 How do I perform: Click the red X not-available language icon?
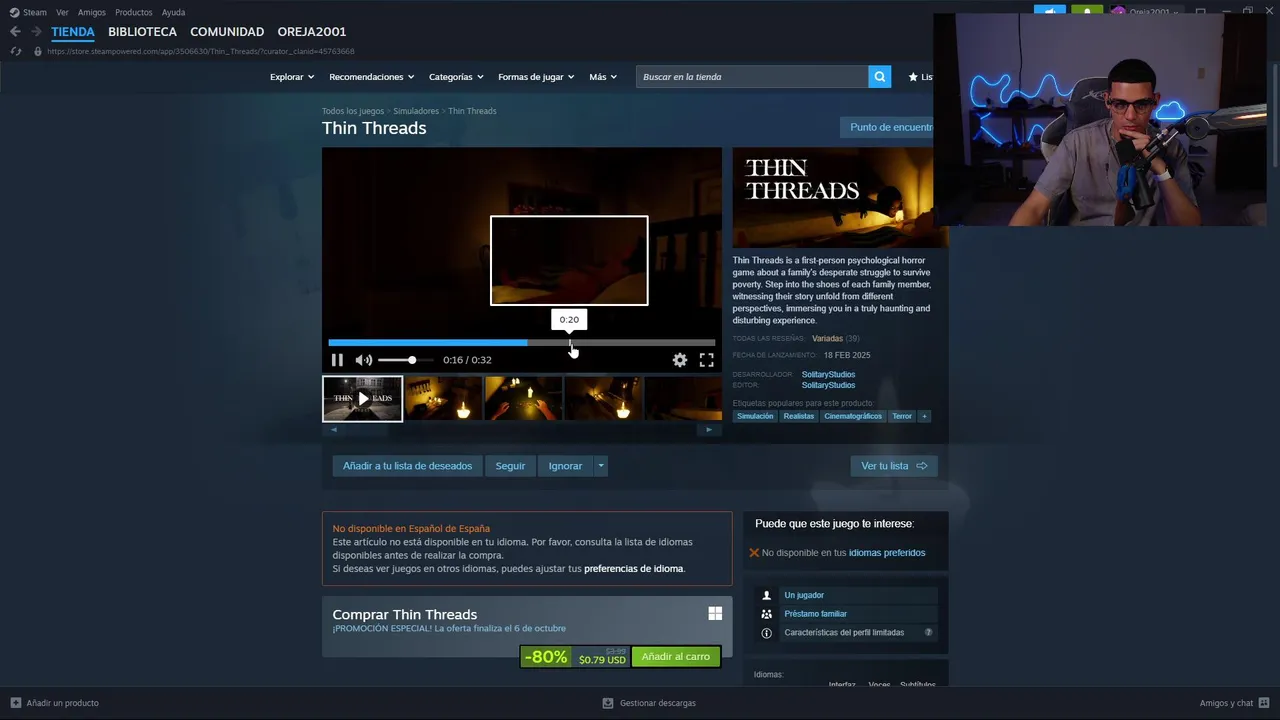pos(754,552)
